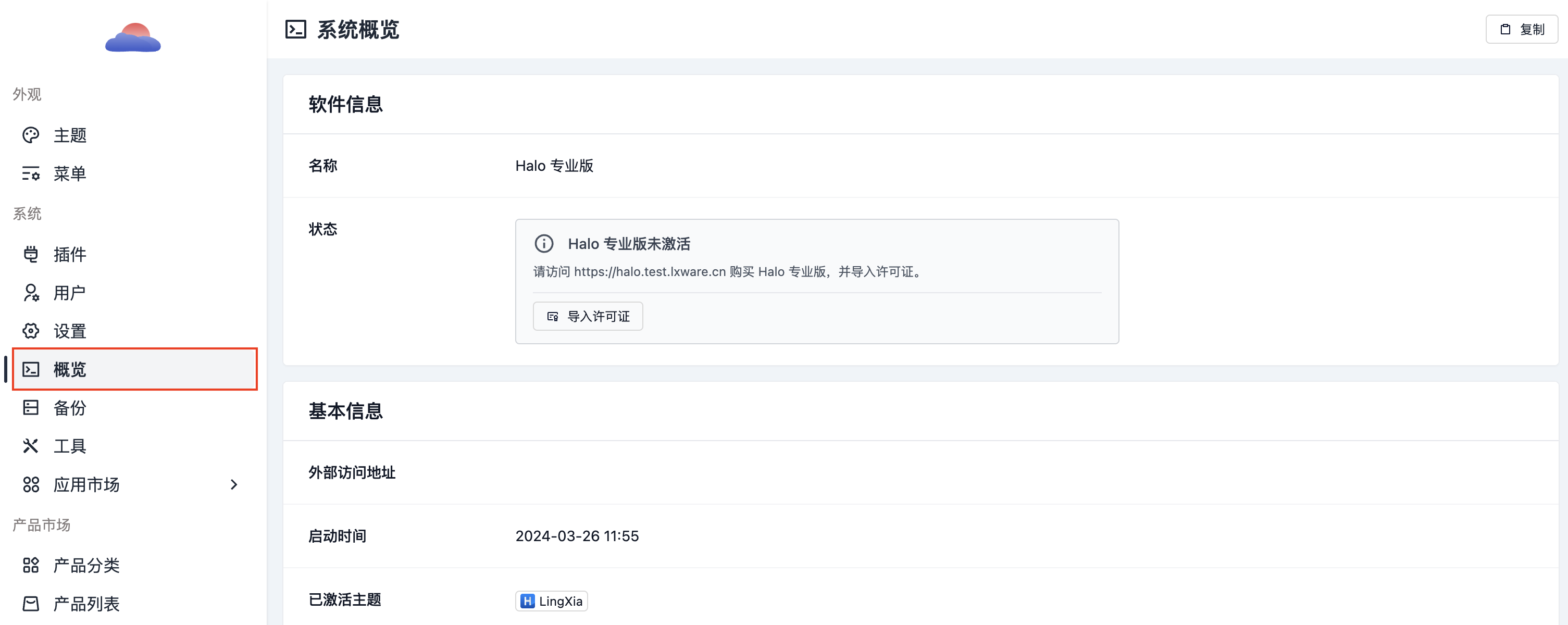Click the 已激活主题 label
The width and height of the screenshot is (1568, 625).
coord(344,600)
